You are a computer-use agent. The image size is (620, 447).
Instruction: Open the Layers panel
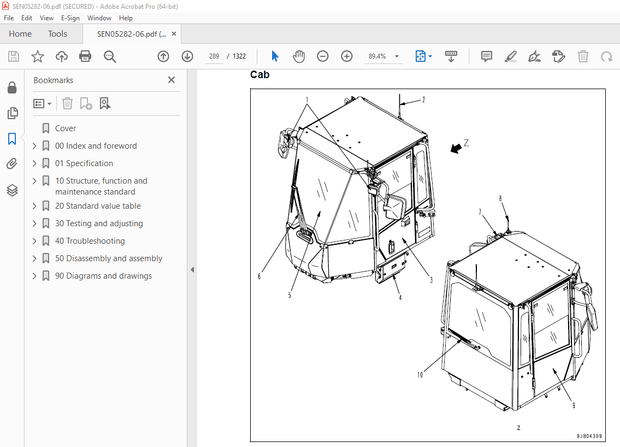pyautogui.click(x=12, y=190)
